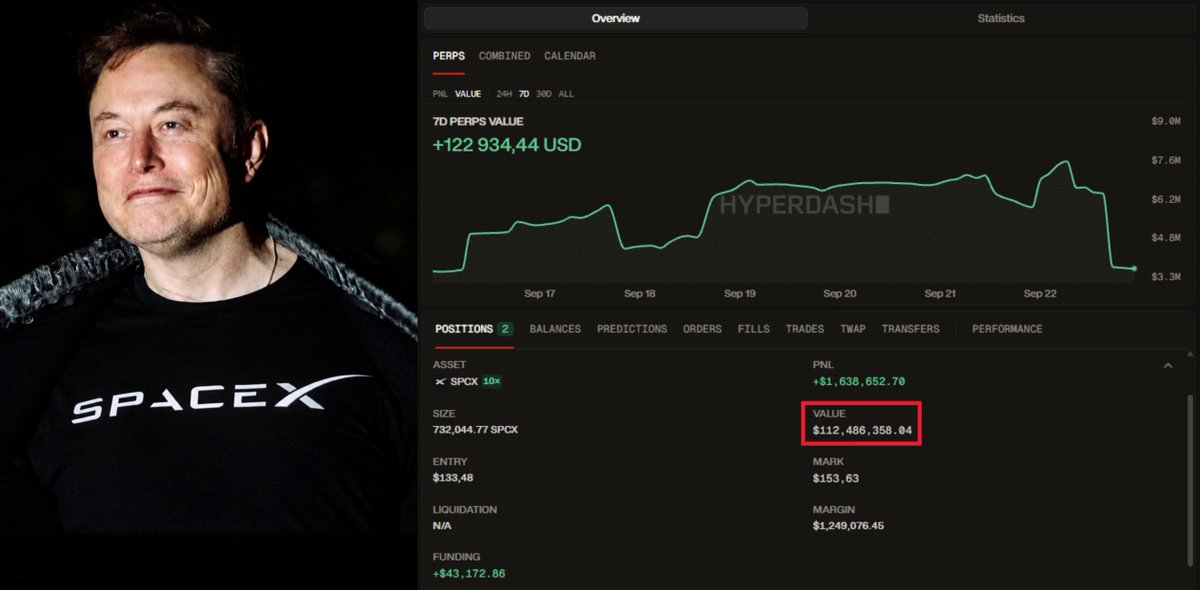Click the margin amount $1,249,076.45
The width and height of the screenshot is (1200, 590).
[849, 526]
